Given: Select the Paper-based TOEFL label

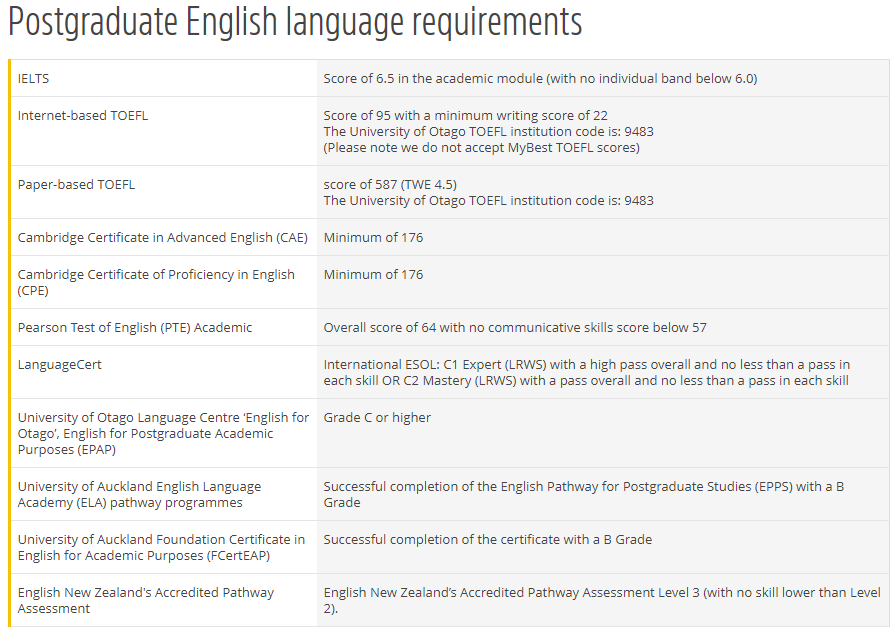Looking at the screenshot, I should pos(76,184).
